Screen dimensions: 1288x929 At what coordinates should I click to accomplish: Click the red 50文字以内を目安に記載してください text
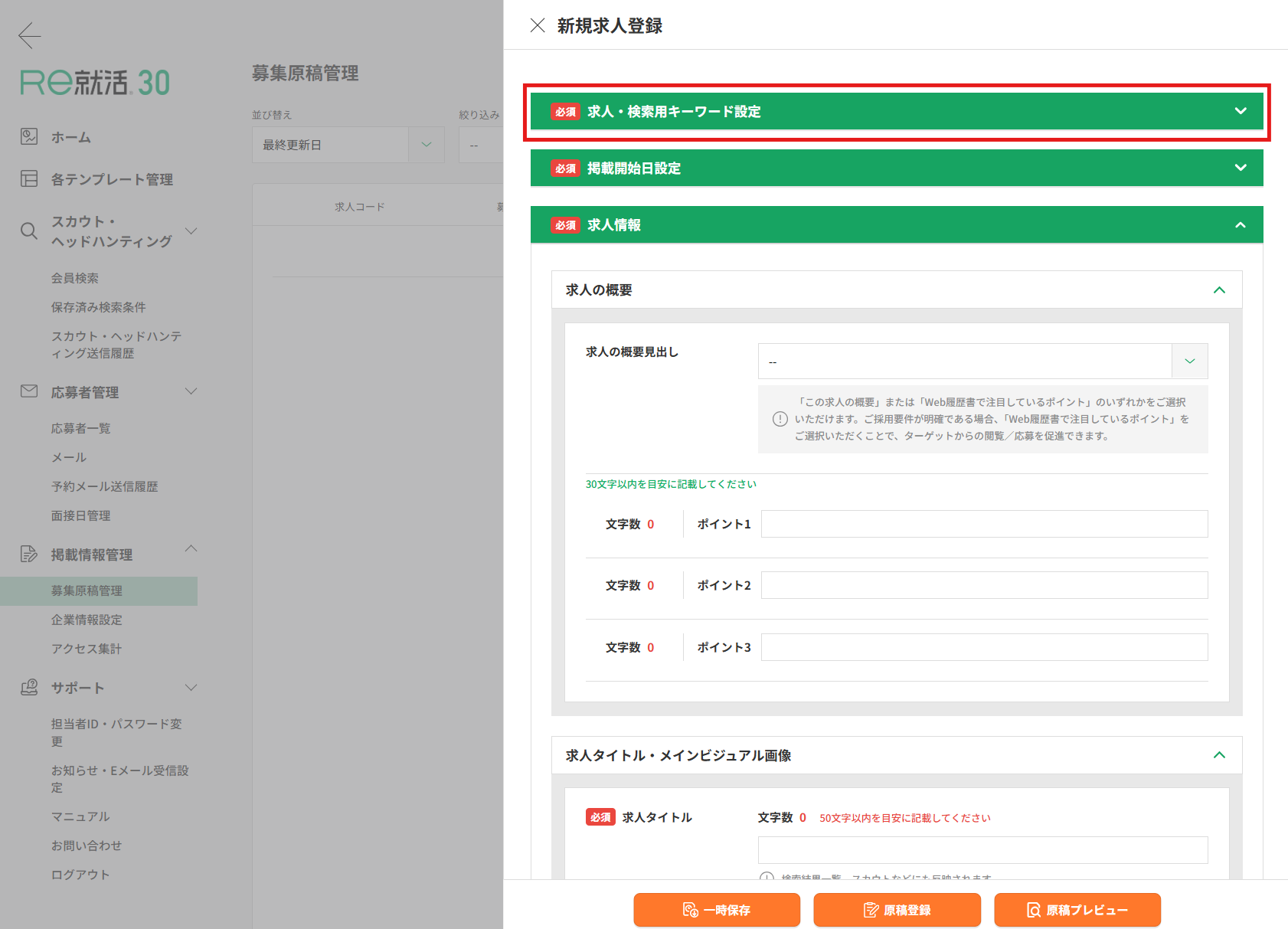[905, 818]
